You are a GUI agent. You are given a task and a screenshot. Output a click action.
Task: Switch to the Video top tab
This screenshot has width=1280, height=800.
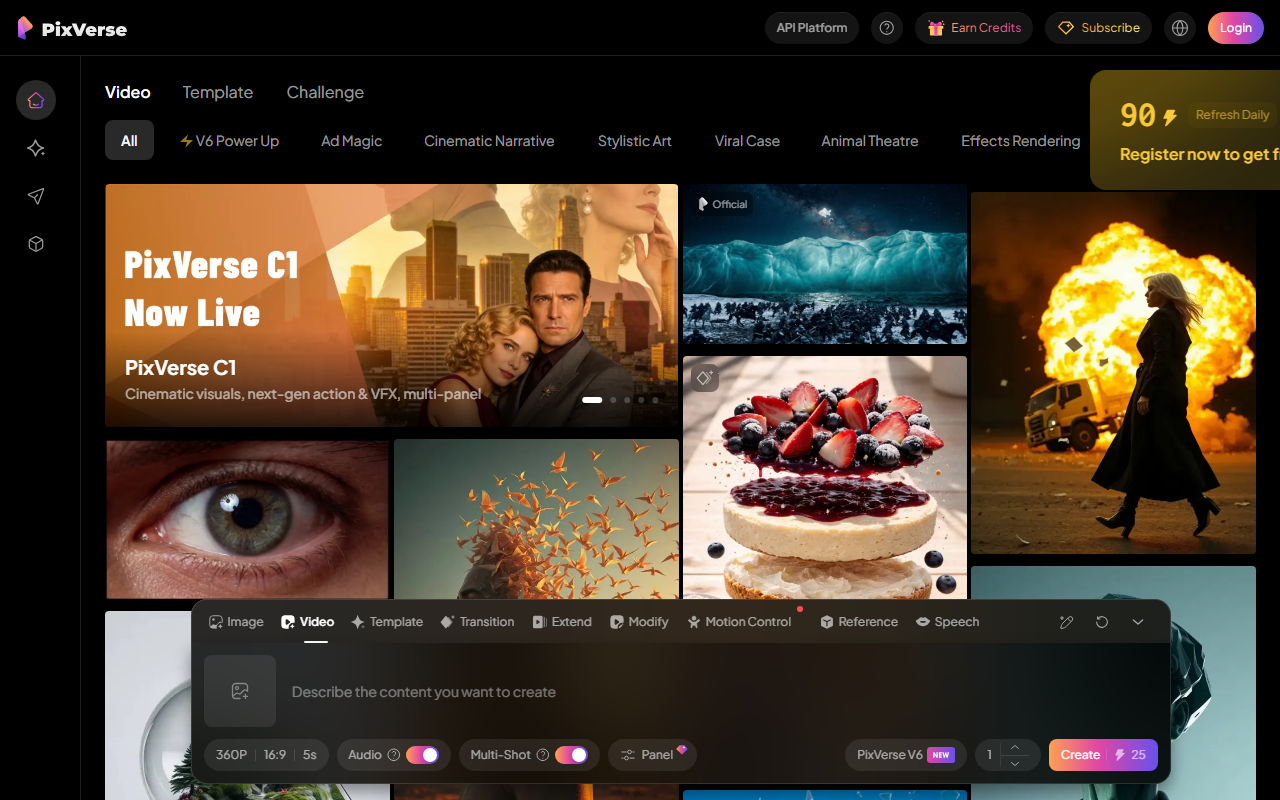click(128, 92)
